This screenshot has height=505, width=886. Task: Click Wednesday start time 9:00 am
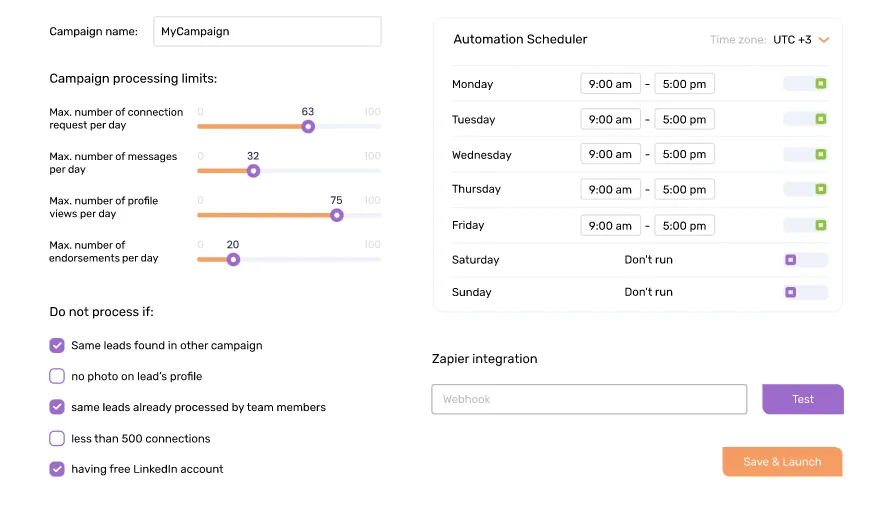coord(610,154)
